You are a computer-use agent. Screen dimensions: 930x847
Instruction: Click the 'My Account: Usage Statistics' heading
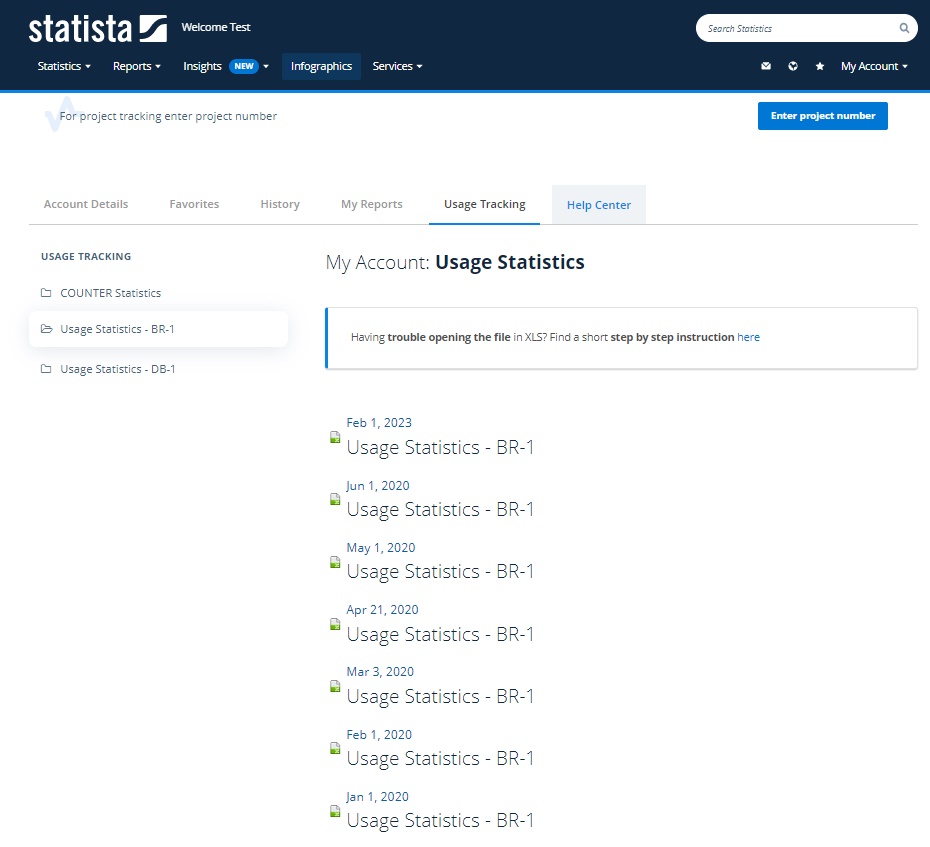[455, 262]
